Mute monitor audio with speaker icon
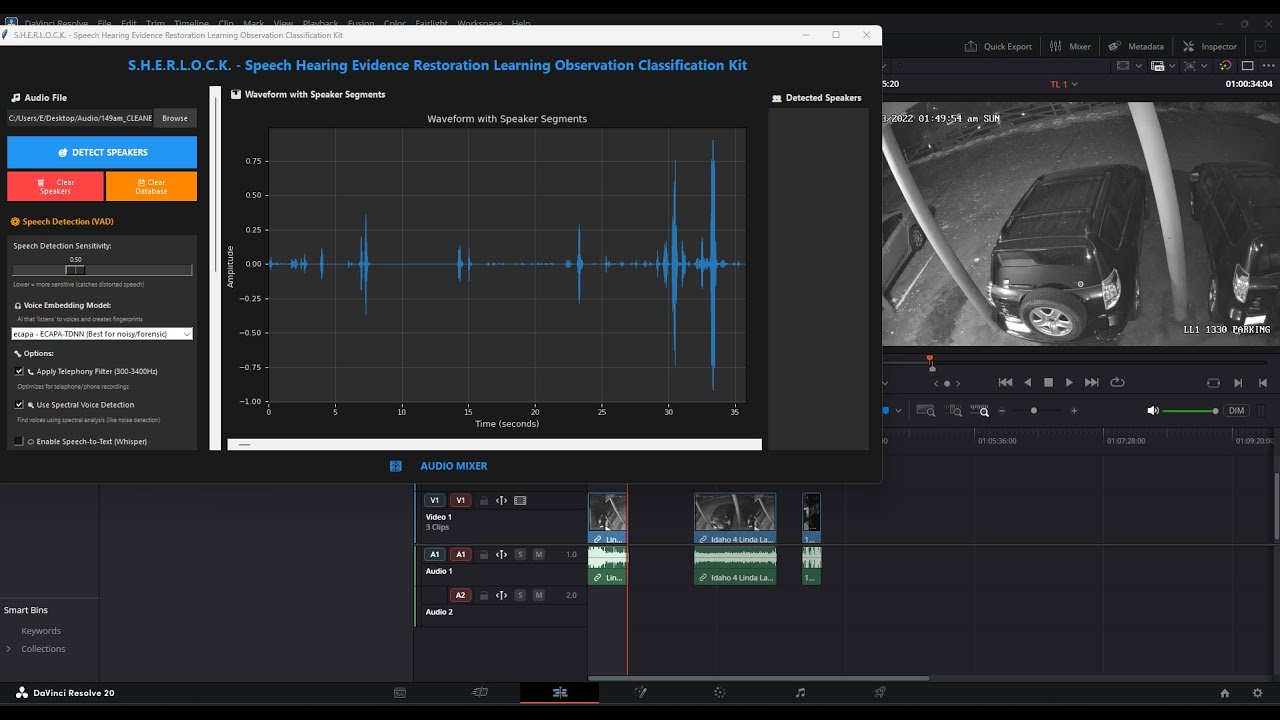 pos(1152,411)
